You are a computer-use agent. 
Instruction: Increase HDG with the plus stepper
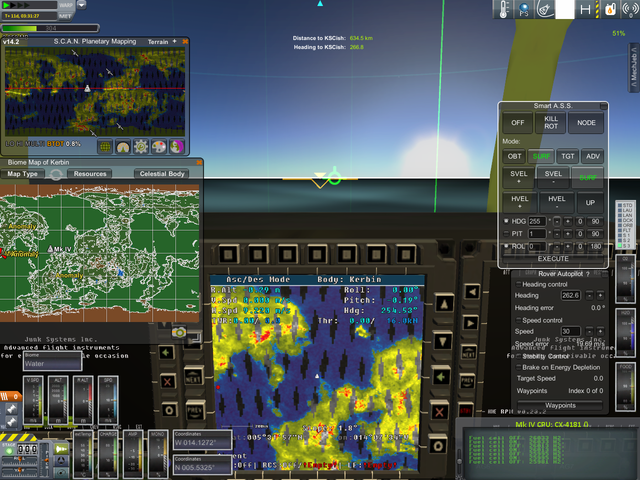click(x=567, y=221)
